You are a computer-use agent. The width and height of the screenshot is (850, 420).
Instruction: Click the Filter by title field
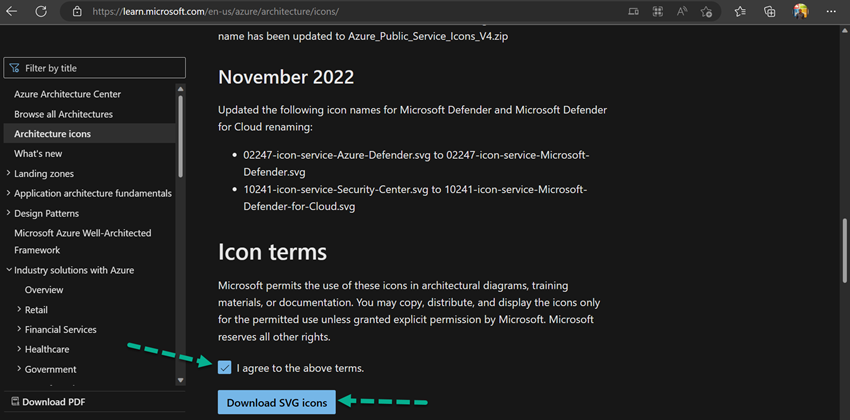(94, 68)
